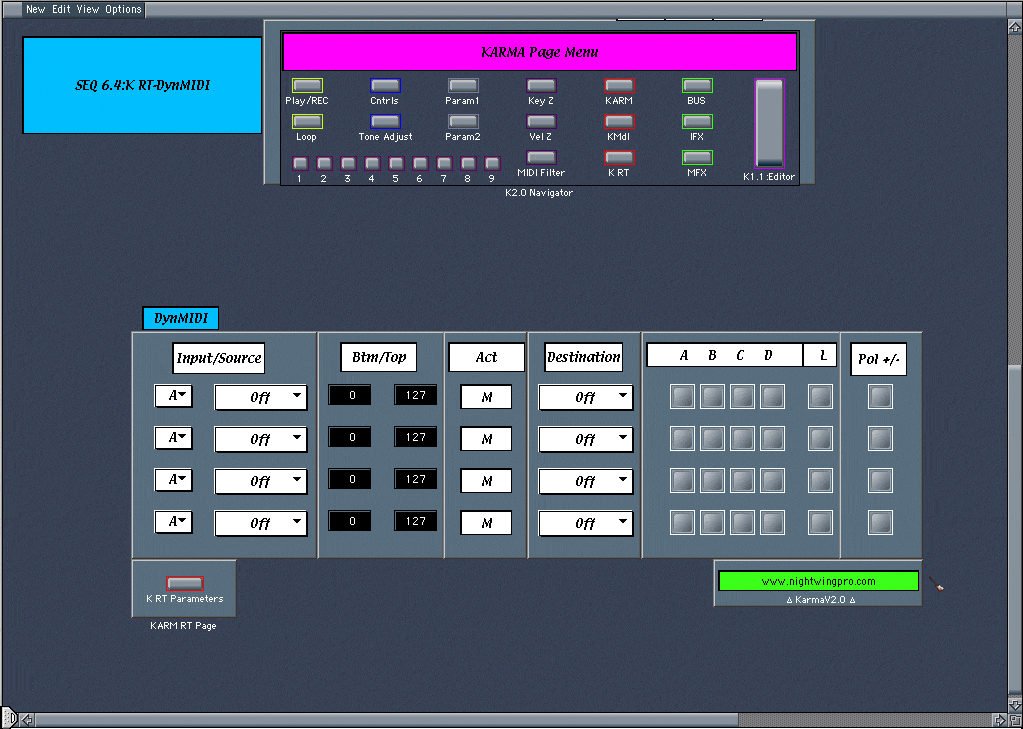Viewport: 1023px width, 729px height.
Task: Open the Options menu
Action: tap(123, 9)
